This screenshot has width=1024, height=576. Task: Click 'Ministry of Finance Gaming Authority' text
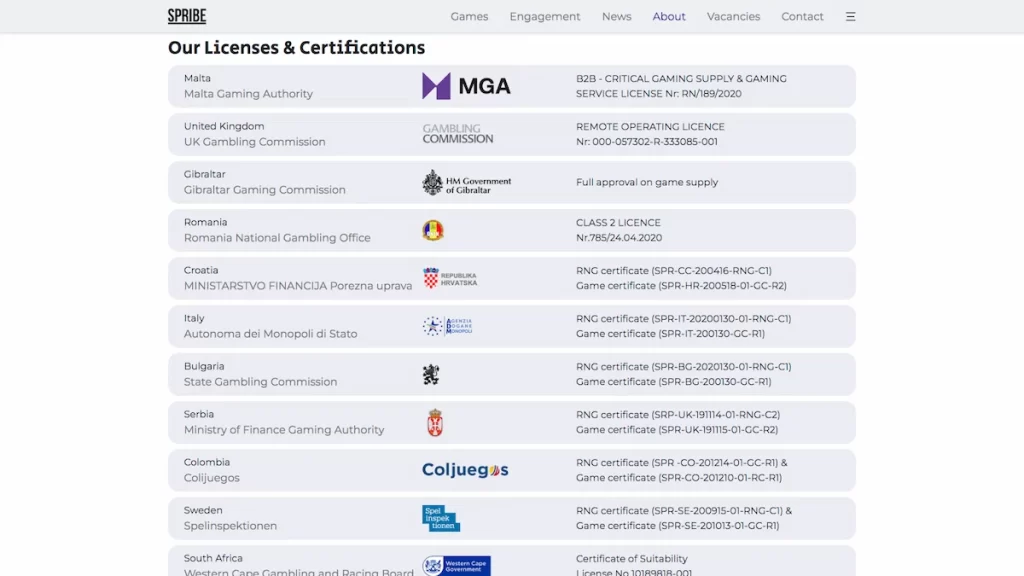[x=284, y=430]
